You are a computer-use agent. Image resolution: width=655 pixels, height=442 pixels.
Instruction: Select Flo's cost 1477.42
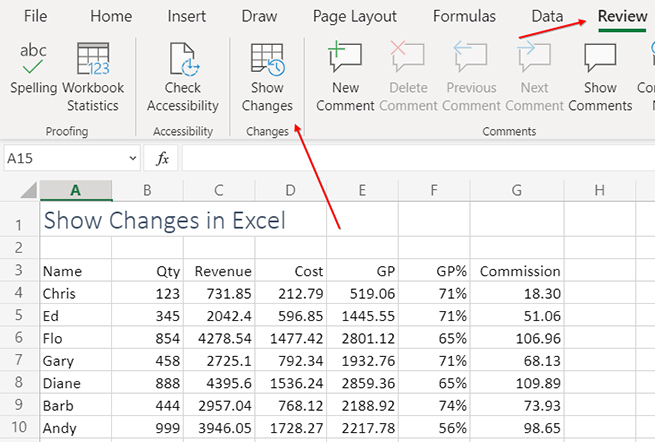coord(291,338)
